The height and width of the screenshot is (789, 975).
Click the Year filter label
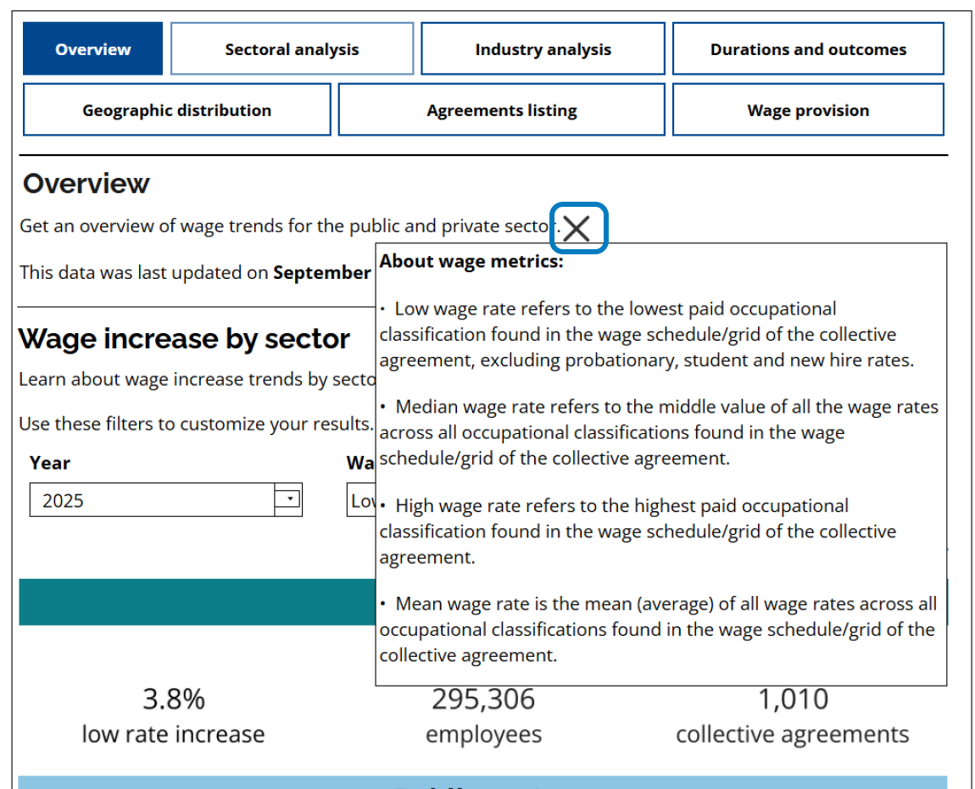tap(50, 463)
